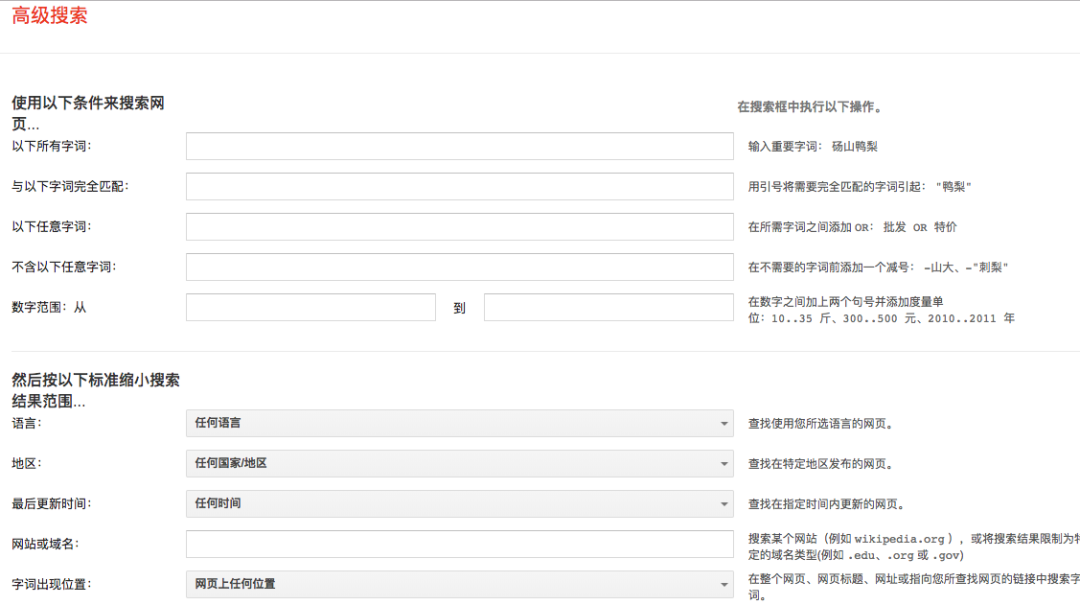Click the 以下任意字词 field label
This screenshot has height=605, width=1080.
pos(52,227)
